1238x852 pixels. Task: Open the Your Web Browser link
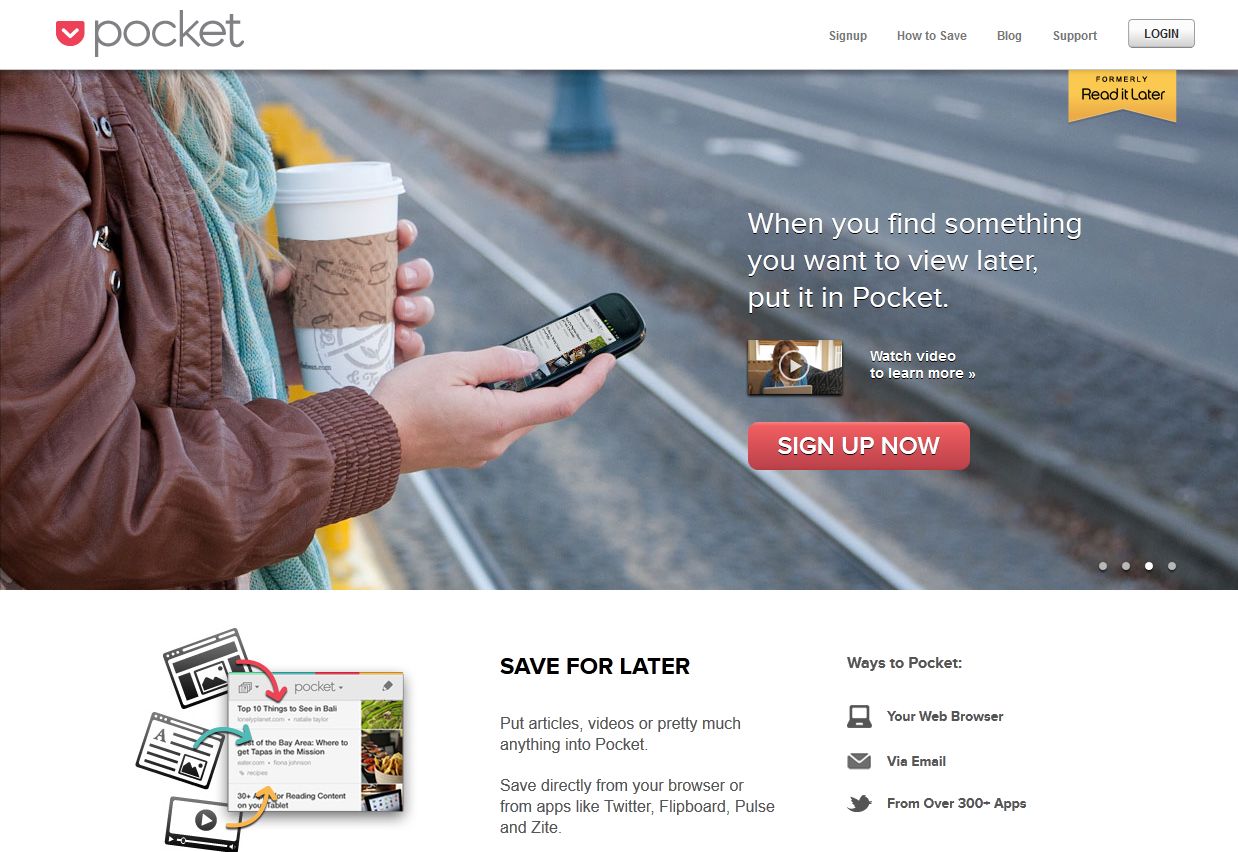[945, 716]
